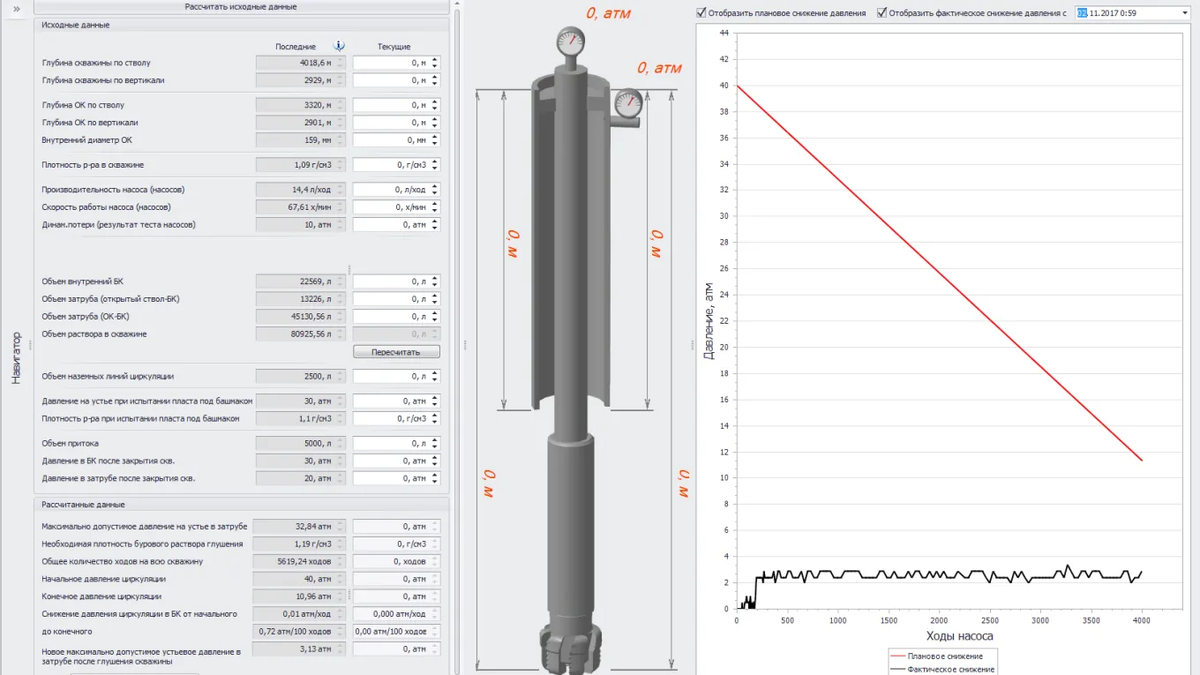Image resolution: width=1200 pixels, height=675 pixels.
Task: Click the Рассчитанные данные section header
Action: [x=241, y=505]
